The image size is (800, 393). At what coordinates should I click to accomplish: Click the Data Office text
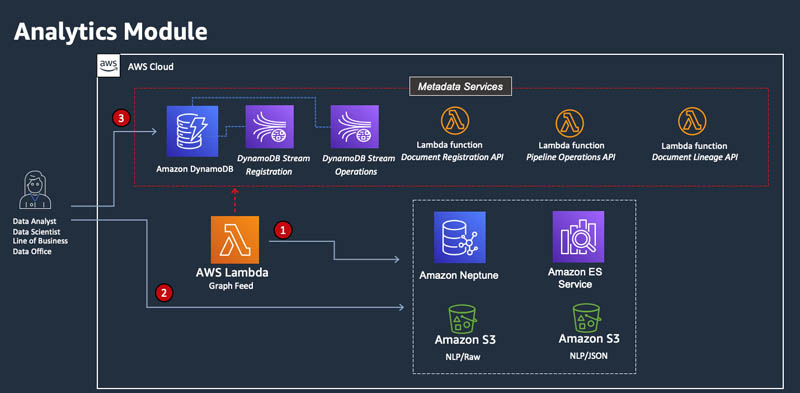(32, 252)
